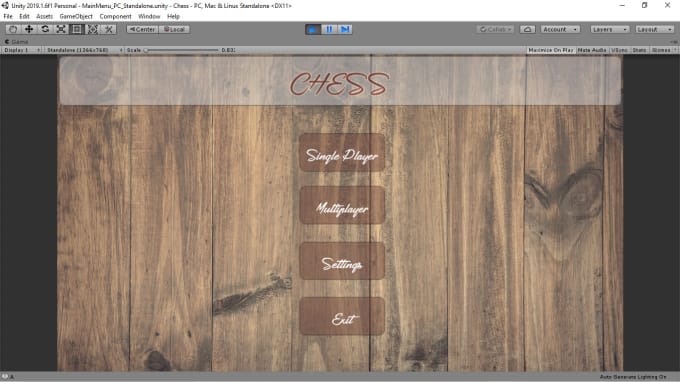The height and width of the screenshot is (382, 680).
Task: Select the combined Transform tool
Action: point(92,29)
